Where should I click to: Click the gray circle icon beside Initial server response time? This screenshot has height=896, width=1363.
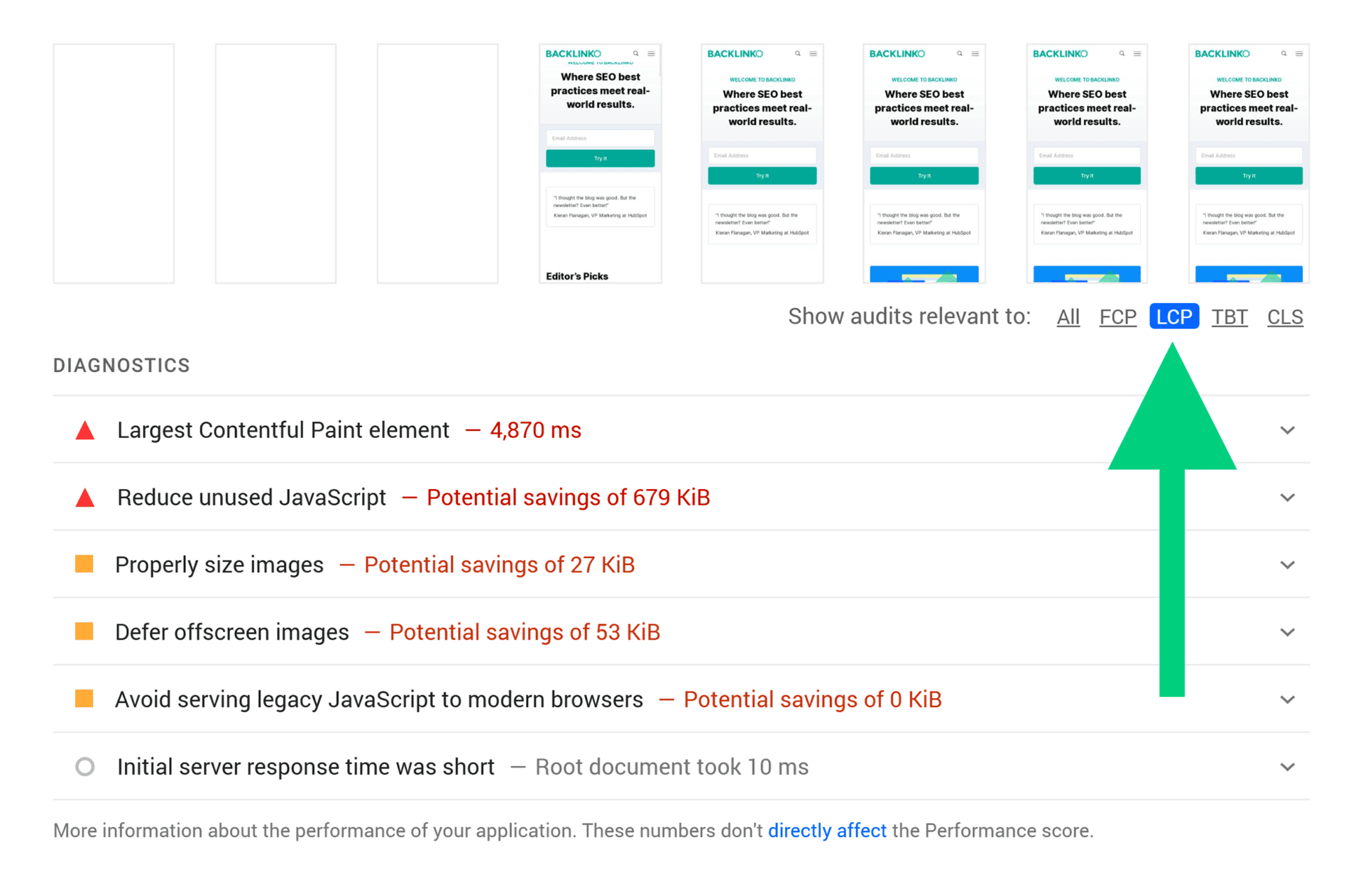pyautogui.click(x=85, y=767)
